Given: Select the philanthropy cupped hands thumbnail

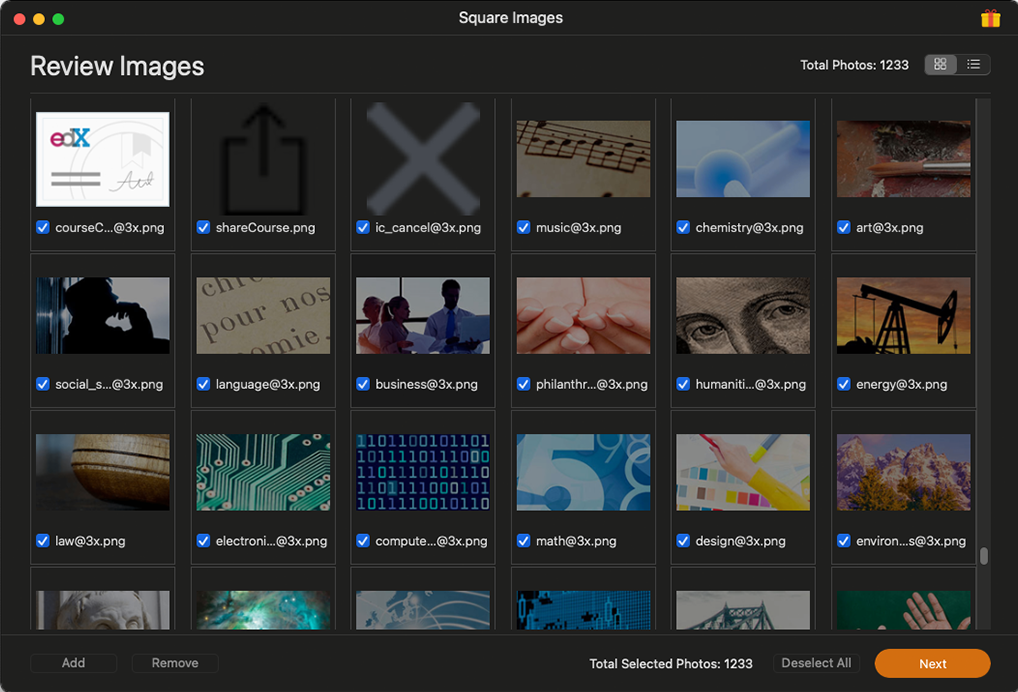Looking at the screenshot, I should coord(583,315).
